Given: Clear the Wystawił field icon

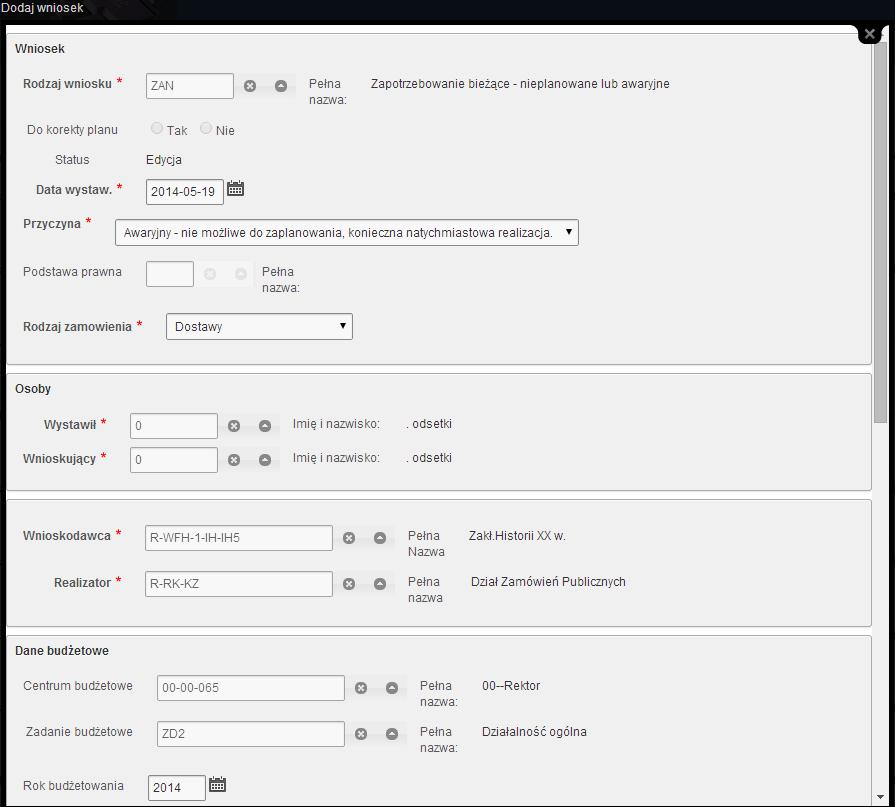Looking at the screenshot, I should pos(234,426).
